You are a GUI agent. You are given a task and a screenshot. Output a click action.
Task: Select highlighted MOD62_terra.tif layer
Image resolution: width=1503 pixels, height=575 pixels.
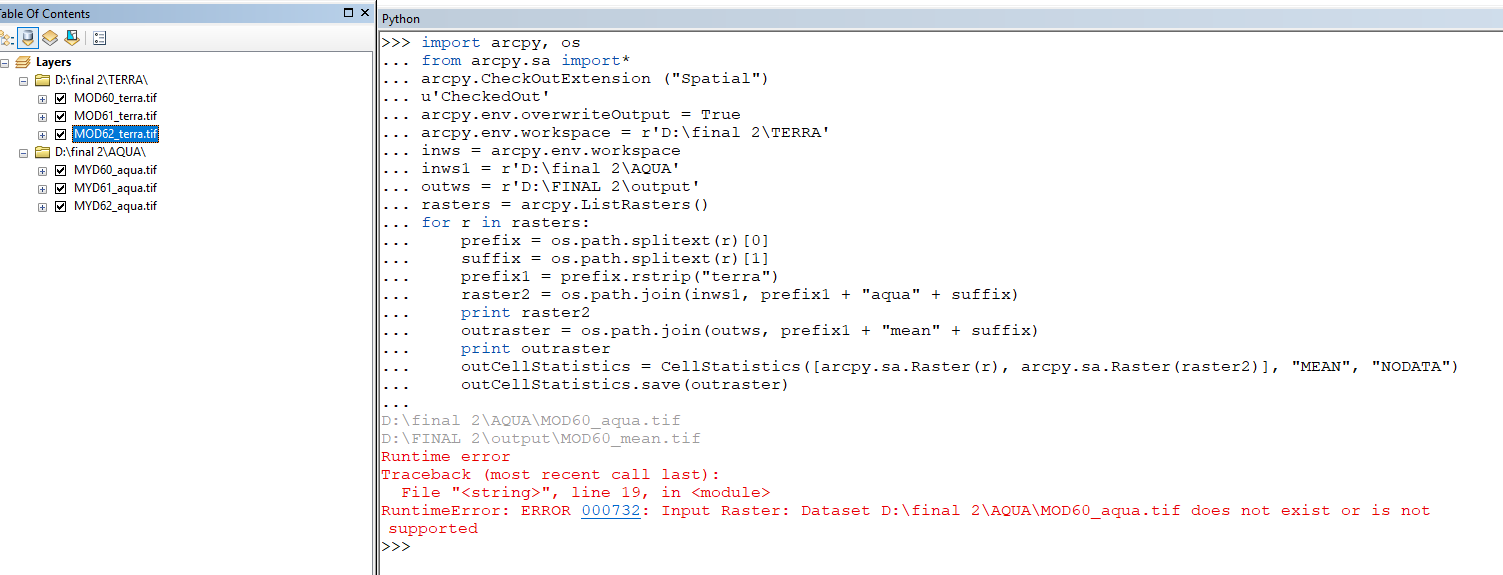click(x=115, y=134)
